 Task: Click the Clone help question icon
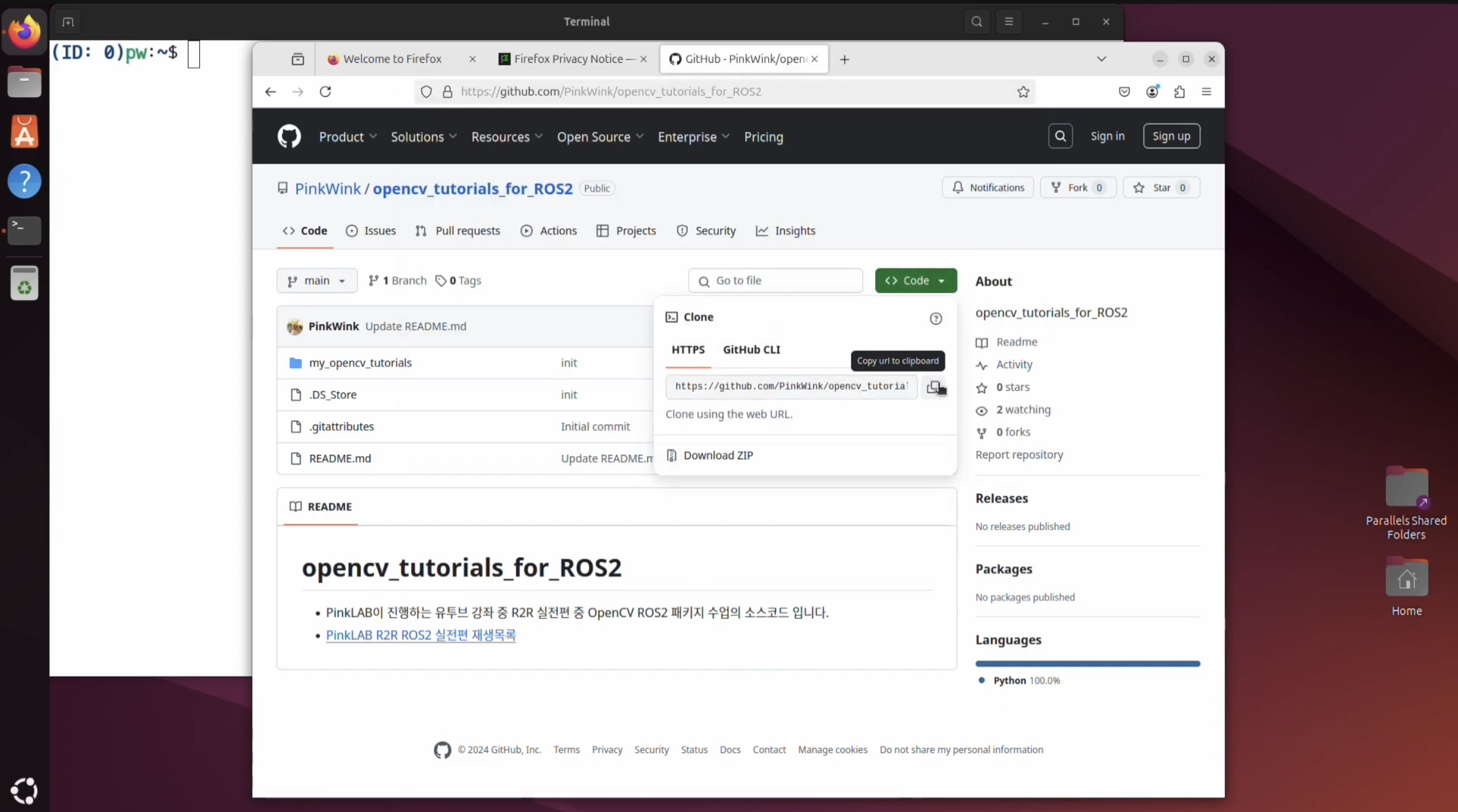pos(935,318)
